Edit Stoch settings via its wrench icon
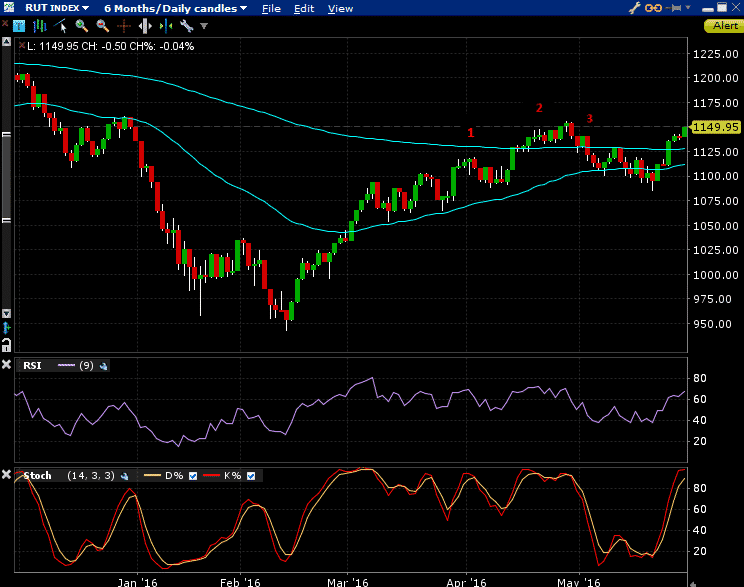 coord(124,476)
